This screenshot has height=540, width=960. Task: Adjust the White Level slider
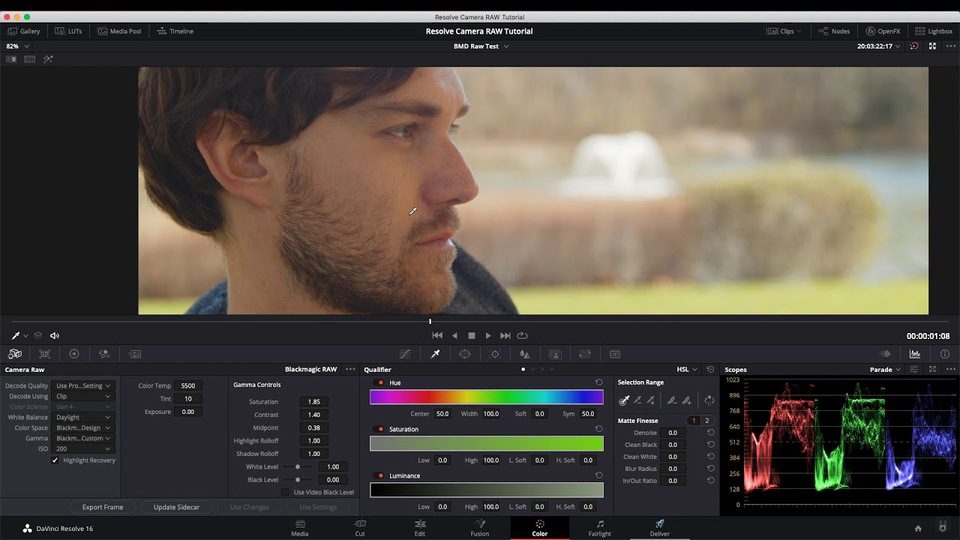(x=297, y=467)
